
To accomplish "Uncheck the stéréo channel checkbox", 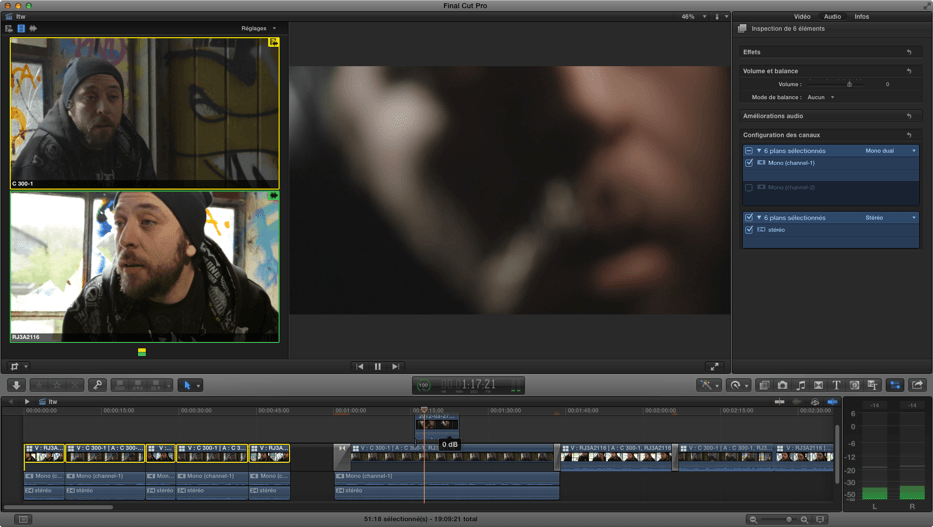I will tap(749, 230).
